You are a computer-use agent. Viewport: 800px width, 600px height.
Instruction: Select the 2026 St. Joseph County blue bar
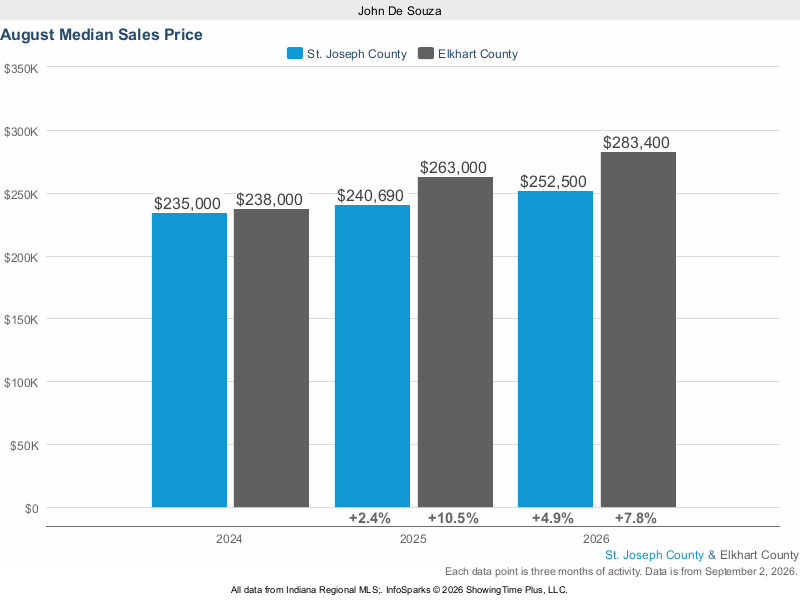click(556, 349)
